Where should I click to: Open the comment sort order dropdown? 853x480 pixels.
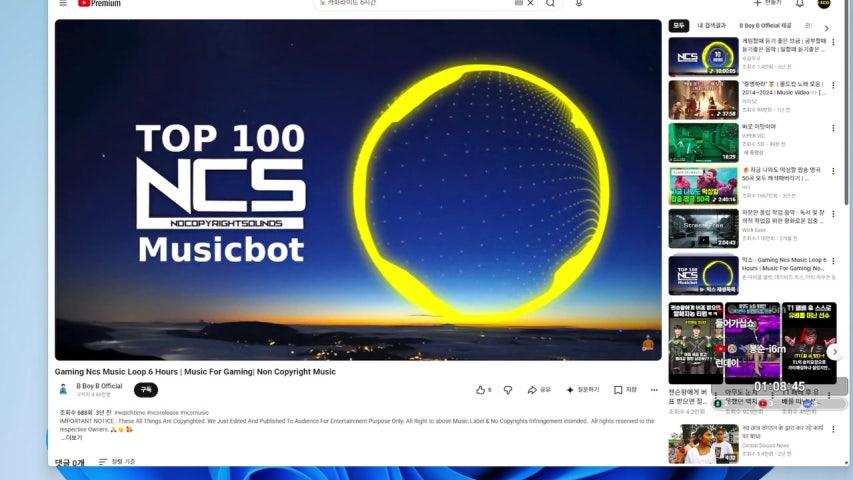(x=117, y=461)
